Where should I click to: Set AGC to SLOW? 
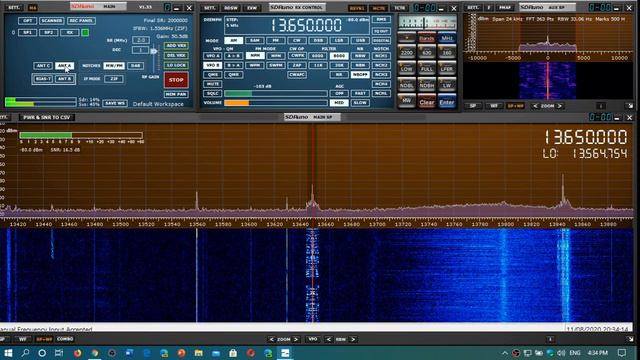click(x=360, y=103)
